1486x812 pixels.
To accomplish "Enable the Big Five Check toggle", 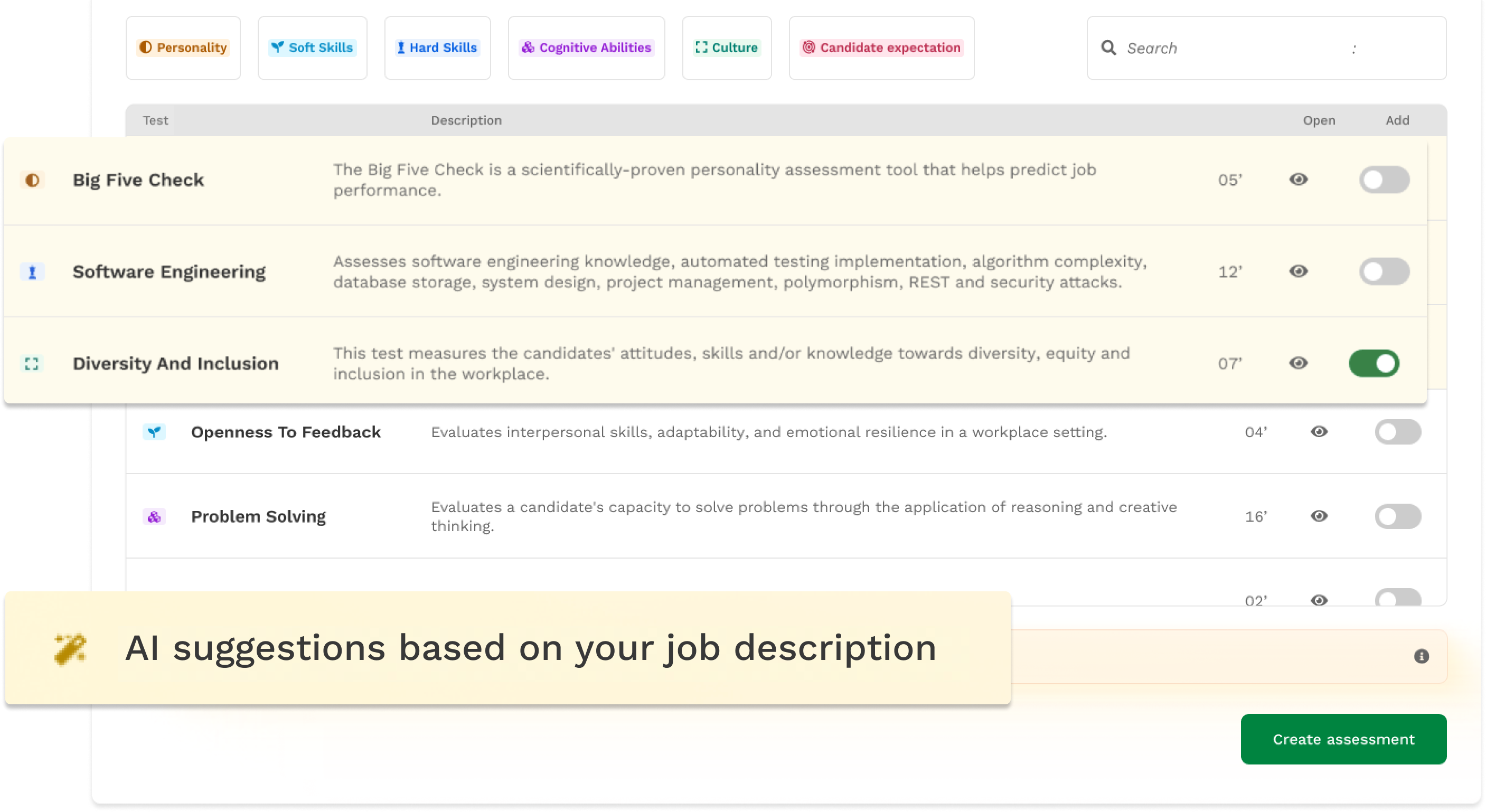I will (x=1384, y=180).
